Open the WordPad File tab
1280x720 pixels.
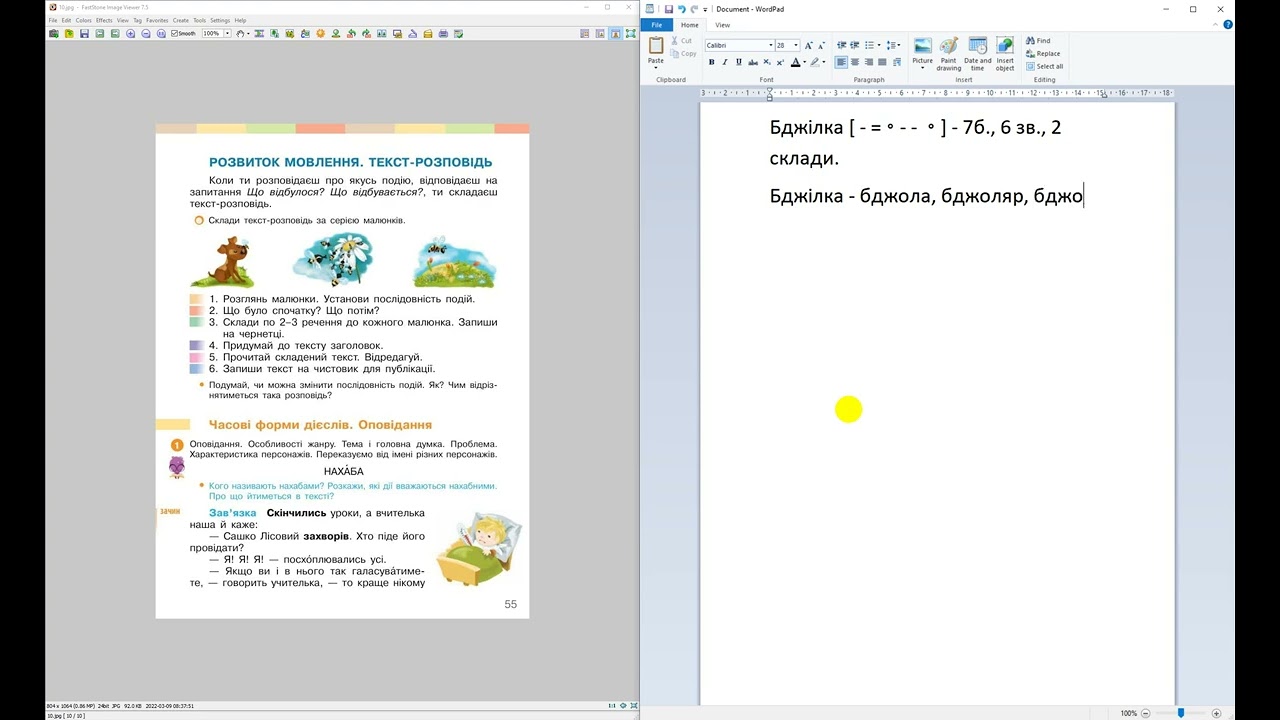click(x=656, y=25)
